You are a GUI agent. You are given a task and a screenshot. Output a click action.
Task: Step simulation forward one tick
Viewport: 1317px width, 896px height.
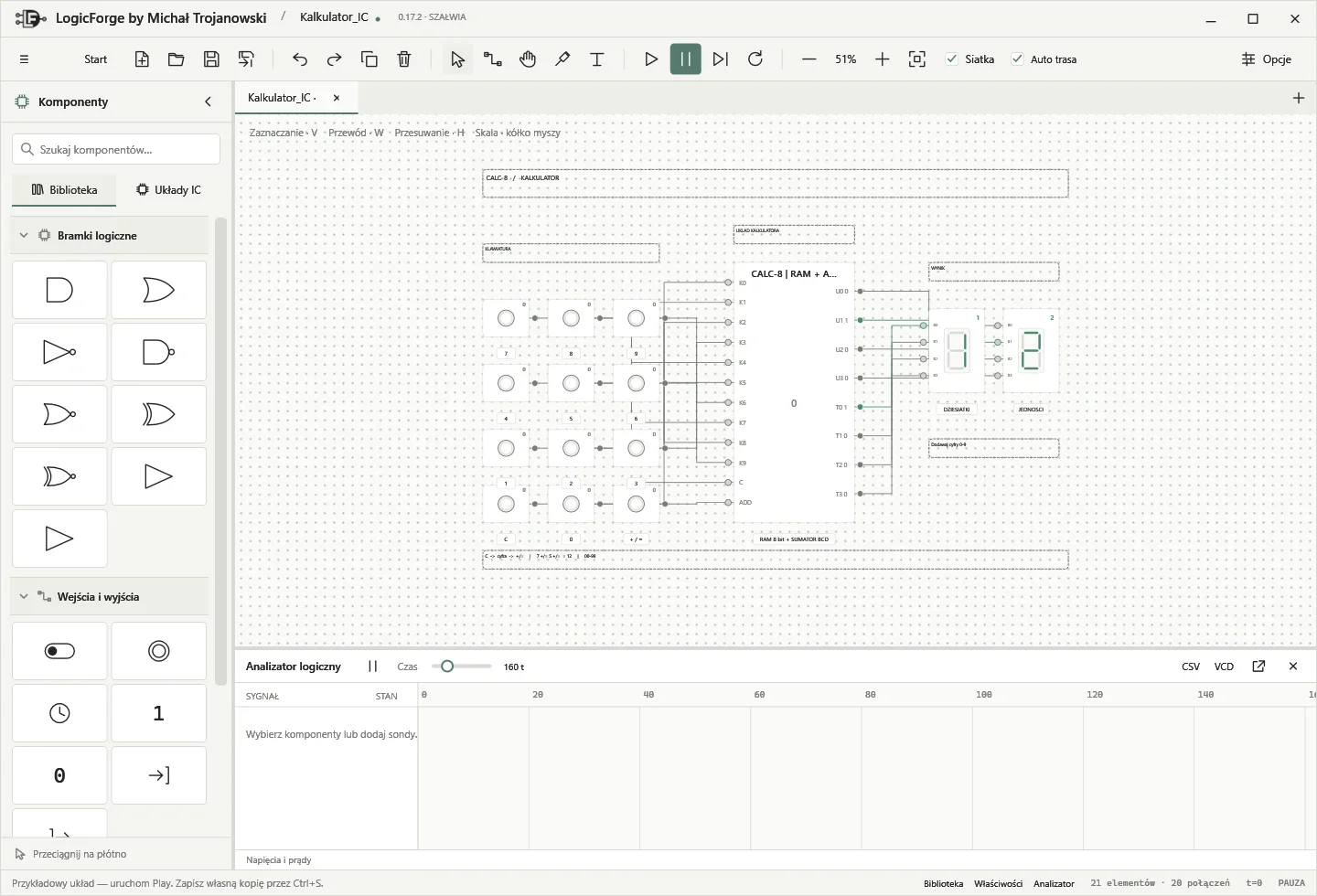[721, 59]
